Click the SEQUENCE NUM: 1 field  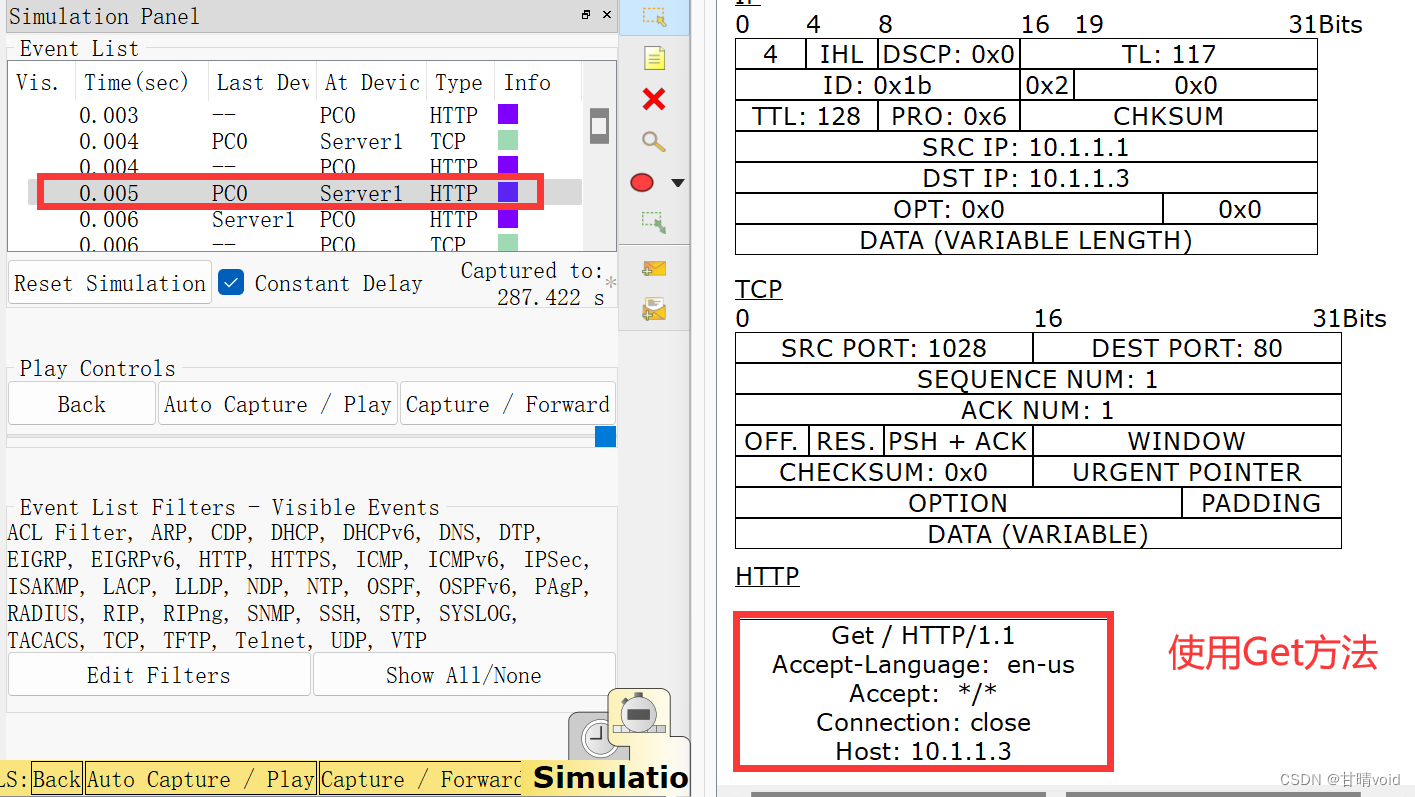point(1038,379)
